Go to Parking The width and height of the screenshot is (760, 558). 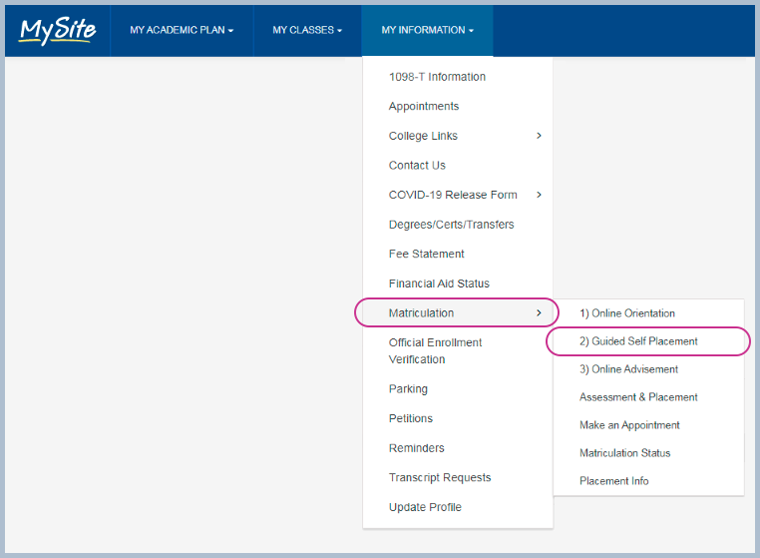point(408,389)
